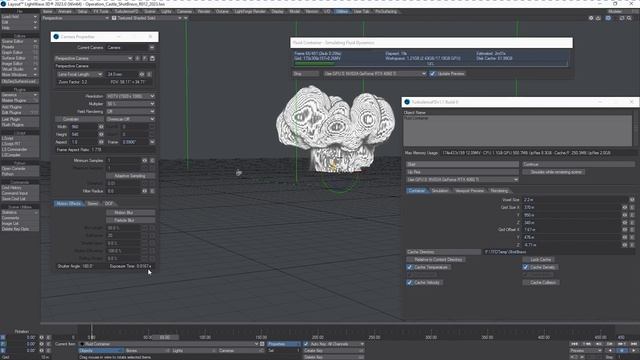Viewport: 640px width, 360px height.
Task: Click E button beside Minimum Samples
Action: [152, 160]
